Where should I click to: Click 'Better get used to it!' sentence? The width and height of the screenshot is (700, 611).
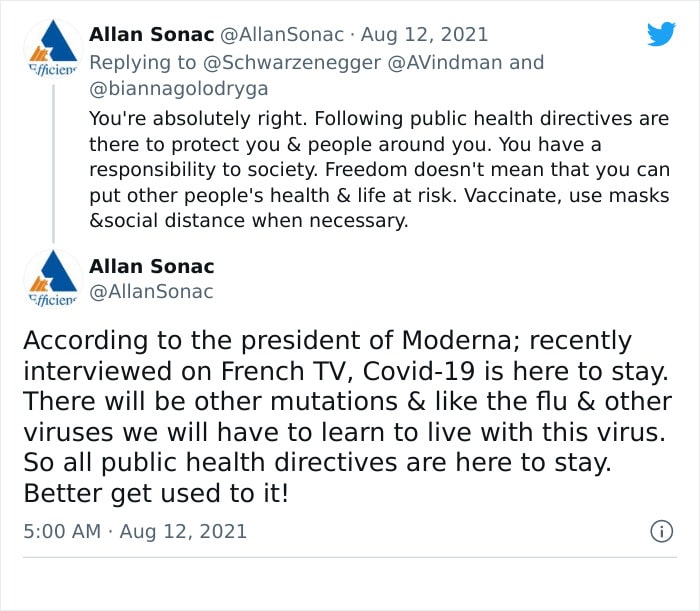tap(156, 493)
